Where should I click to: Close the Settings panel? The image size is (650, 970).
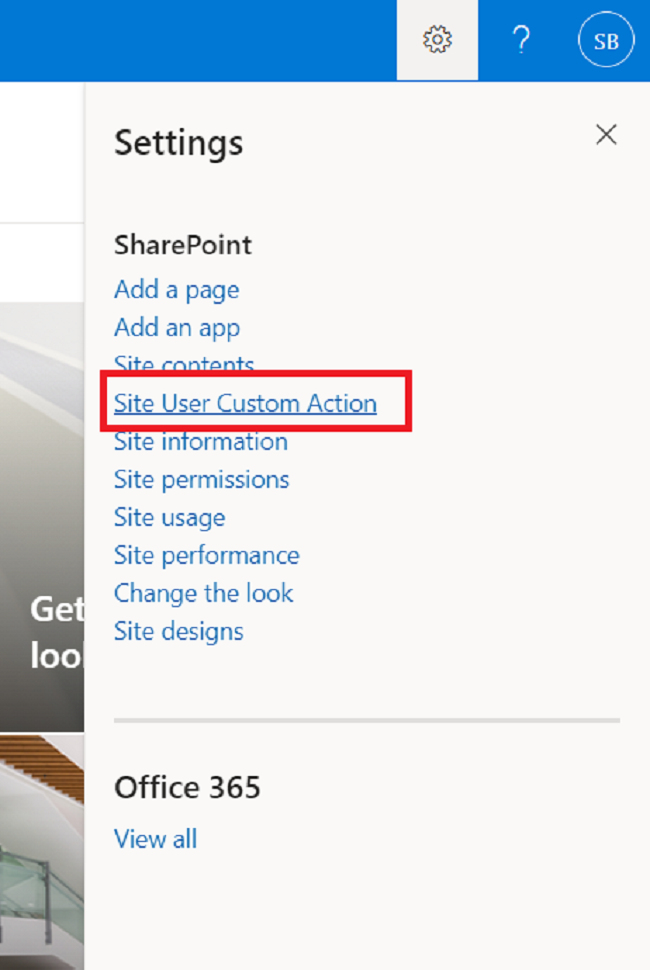(606, 134)
